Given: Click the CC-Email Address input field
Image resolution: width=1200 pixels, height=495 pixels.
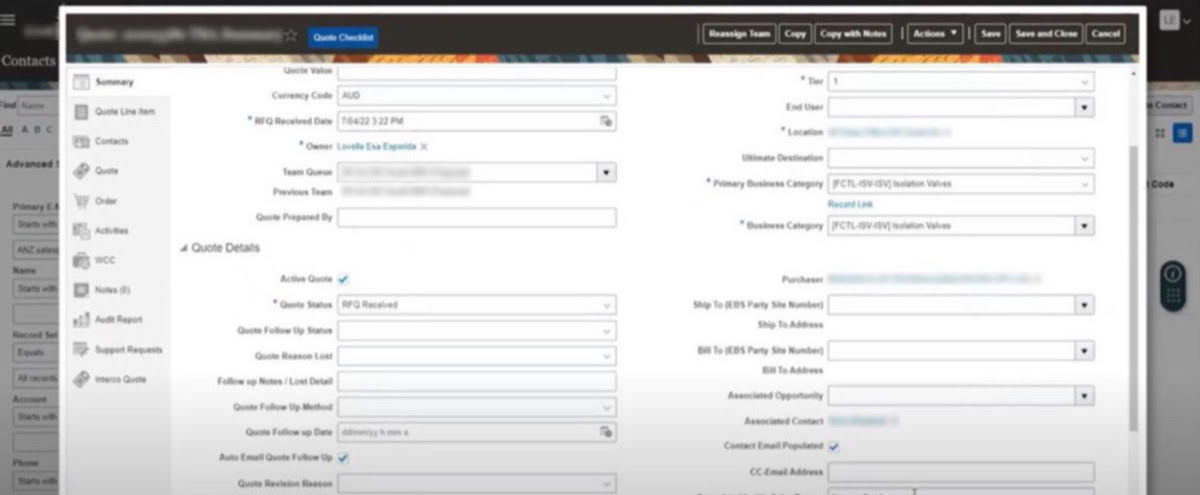Looking at the screenshot, I should coord(961,471).
